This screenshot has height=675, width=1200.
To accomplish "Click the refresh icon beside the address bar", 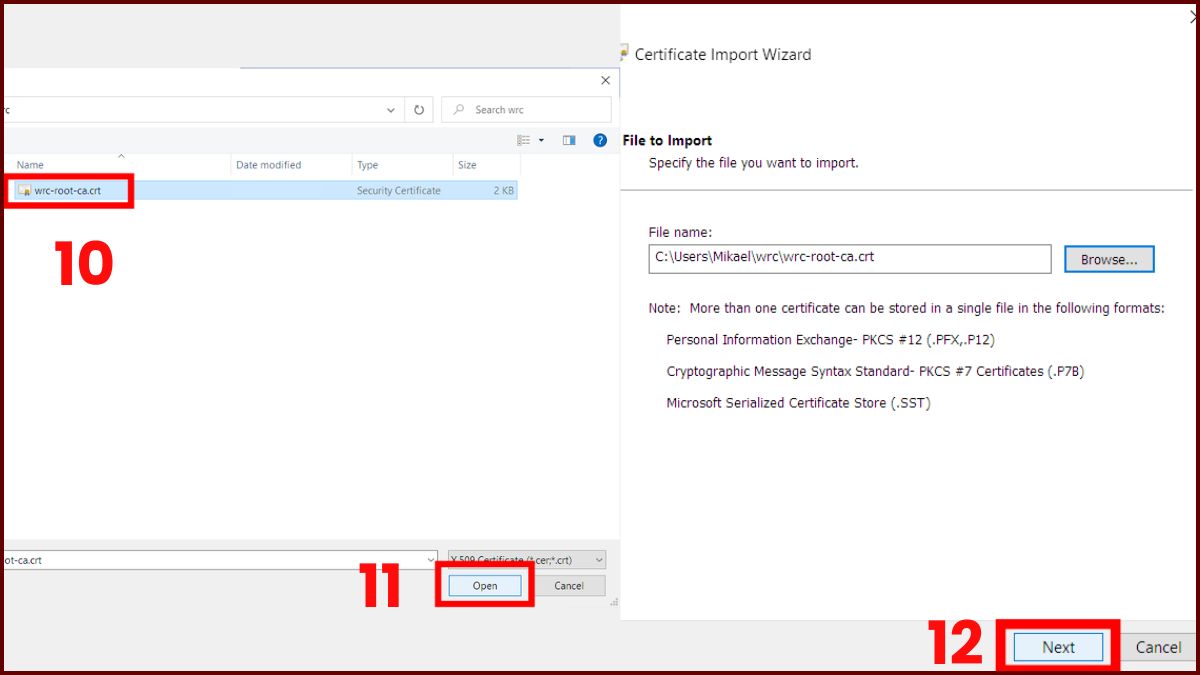I will tap(418, 109).
